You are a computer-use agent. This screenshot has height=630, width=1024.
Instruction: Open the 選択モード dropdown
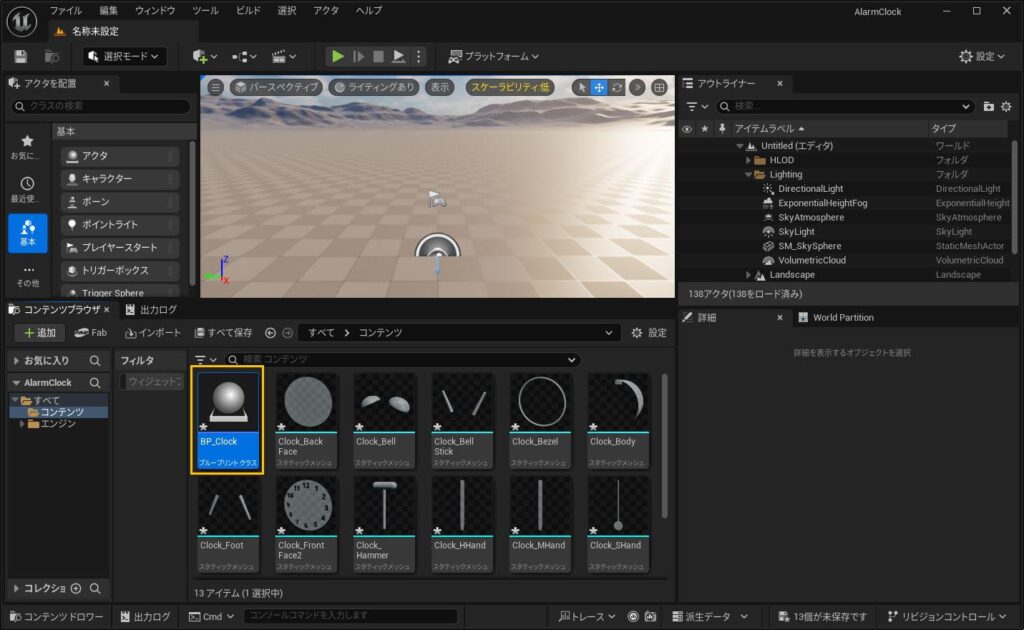(x=125, y=57)
